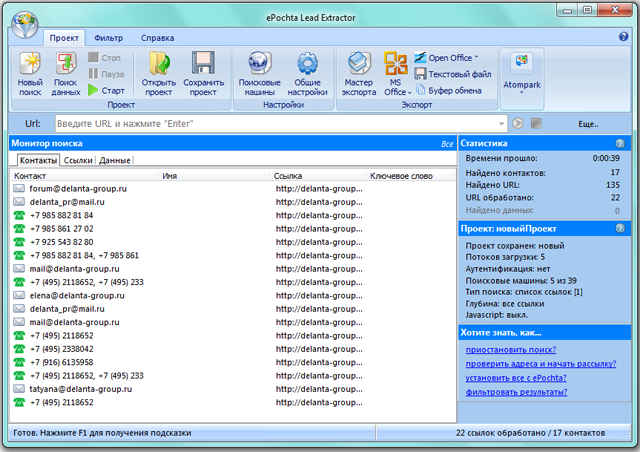Open Поисковые машины settings icon
Viewport: 640px width, 452px height.
pyautogui.click(x=260, y=63)
